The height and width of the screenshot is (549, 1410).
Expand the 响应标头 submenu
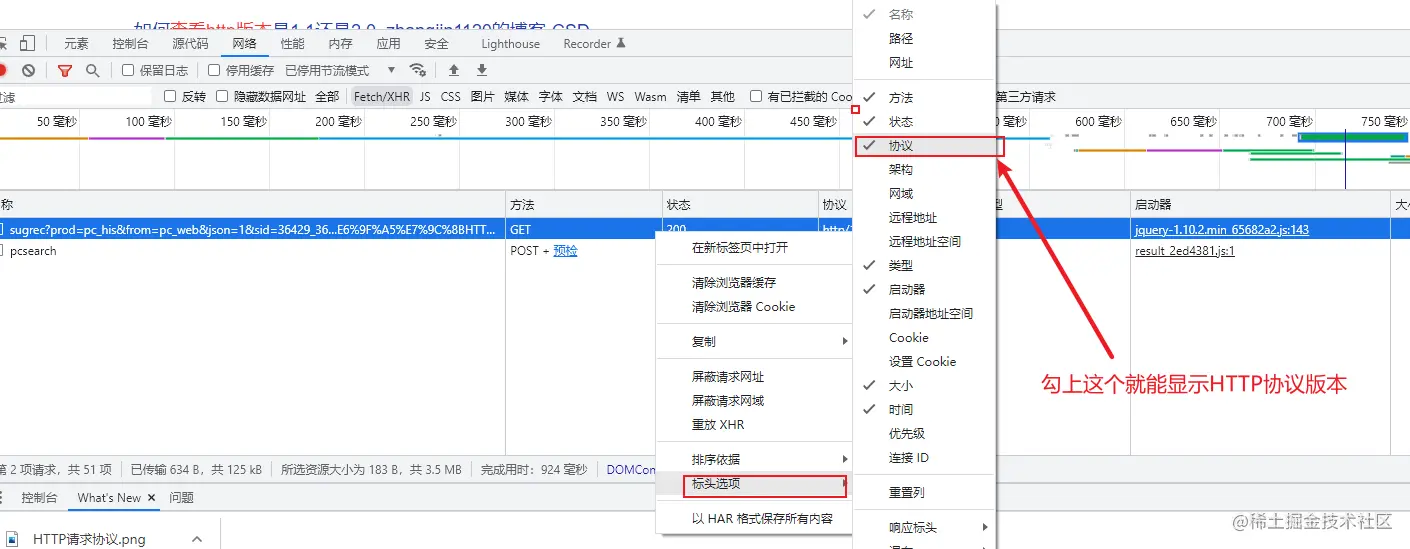pyautogui.click(x=924, y=527)
